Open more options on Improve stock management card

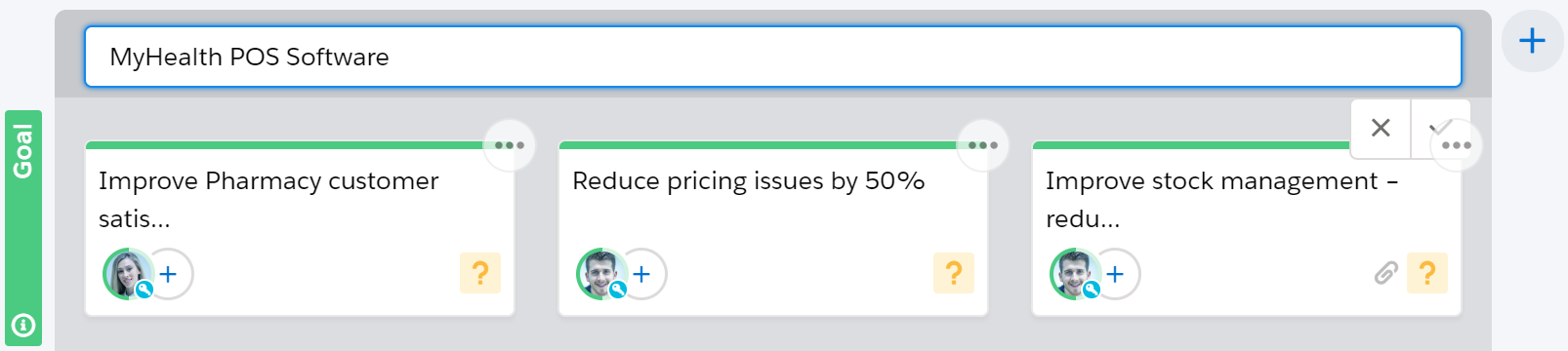[x=1457, y=145]
